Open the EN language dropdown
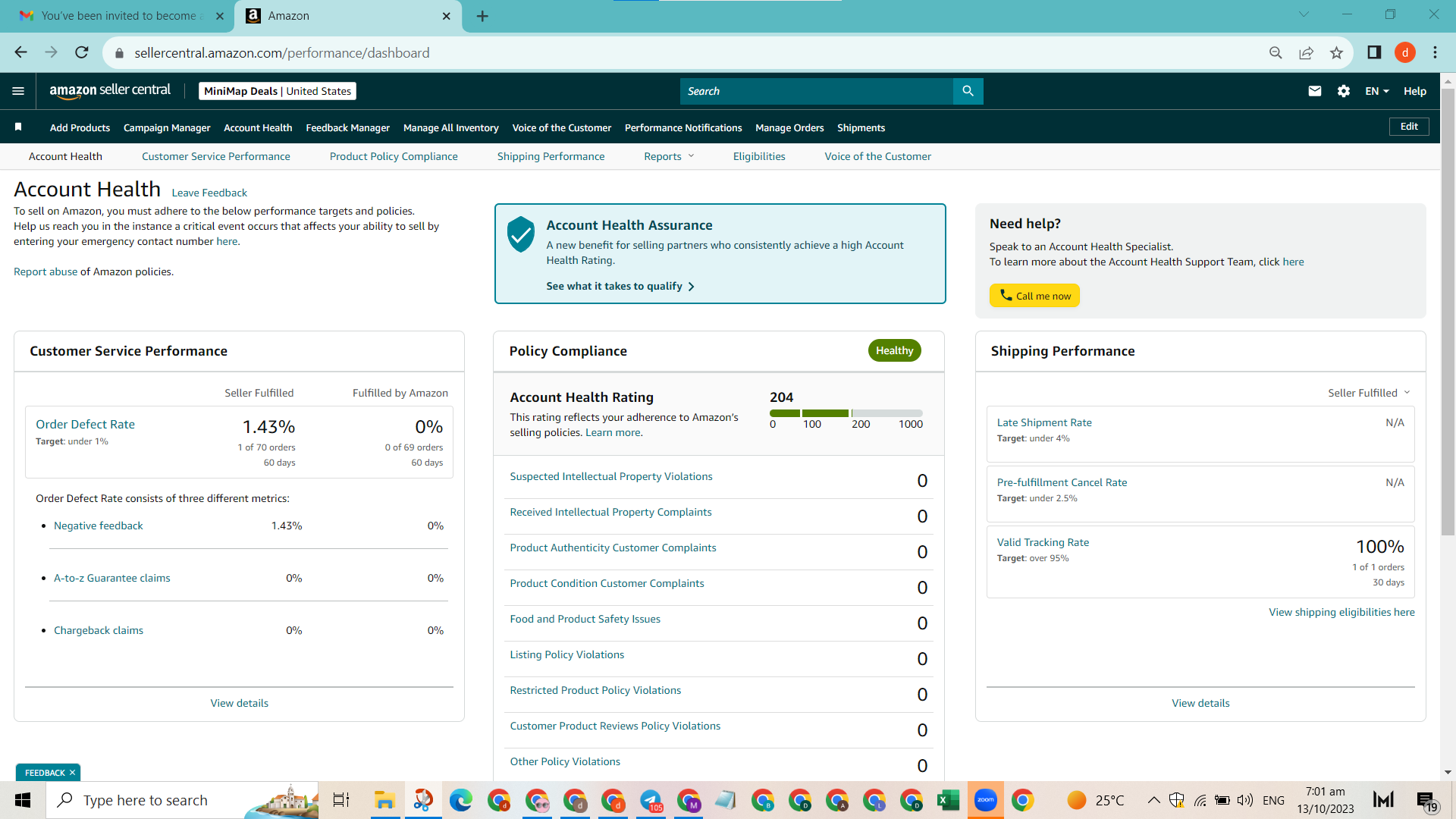1456x819 pixels. point(1377,91)
